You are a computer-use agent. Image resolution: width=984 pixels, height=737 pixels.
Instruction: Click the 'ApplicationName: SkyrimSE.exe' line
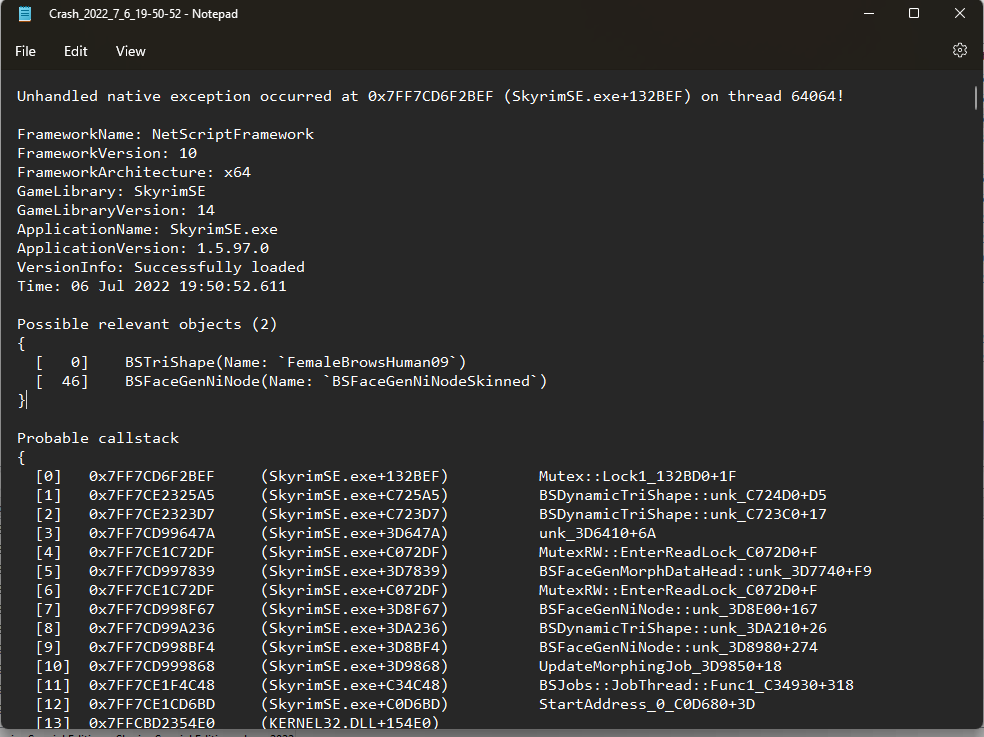[x=147, y=229]
